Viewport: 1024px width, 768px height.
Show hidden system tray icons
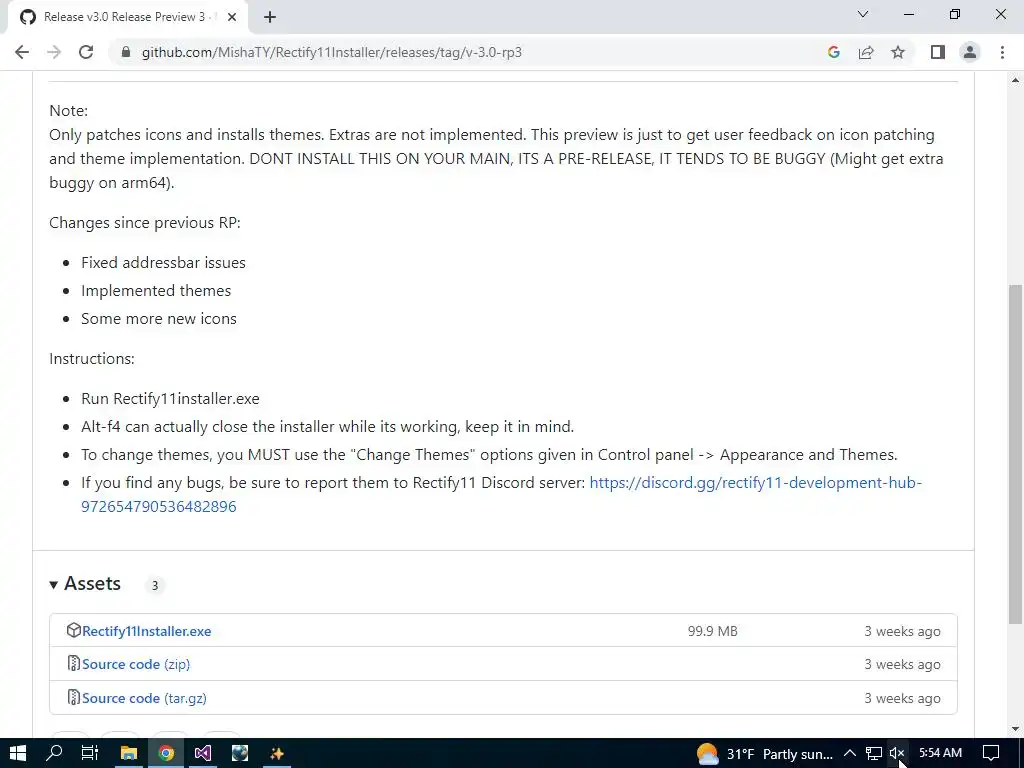coord(850,754)
